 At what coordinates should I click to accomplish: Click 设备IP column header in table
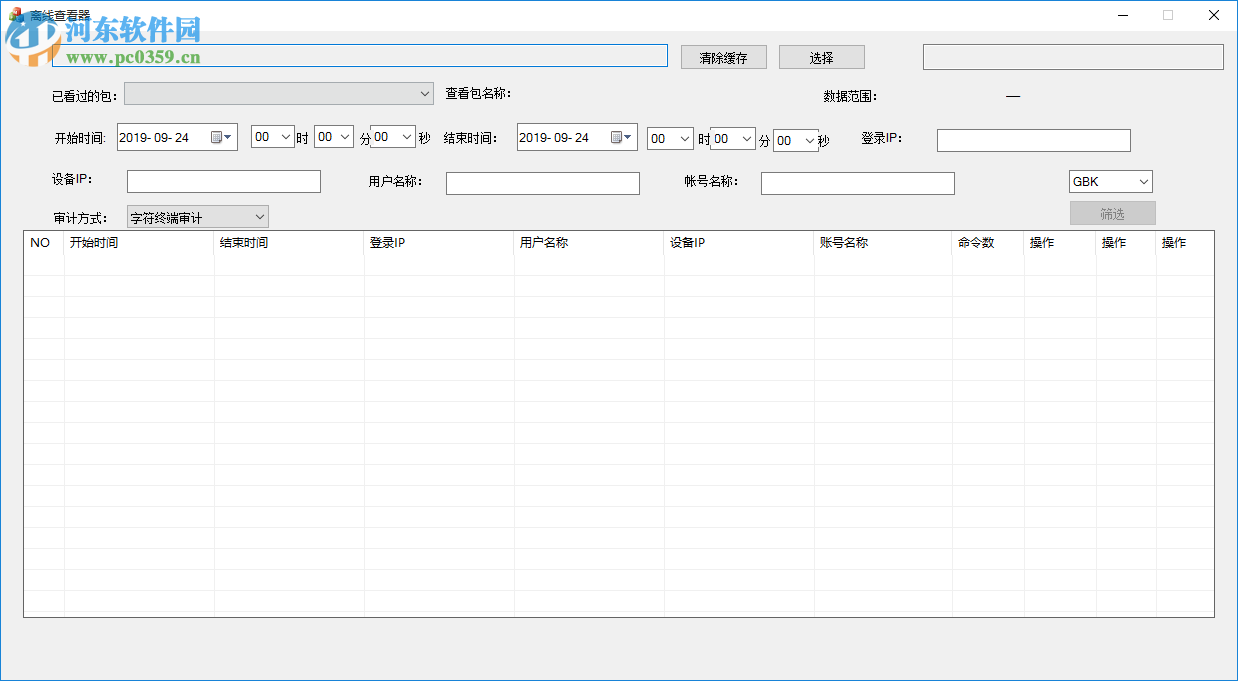tap(739, 243)
